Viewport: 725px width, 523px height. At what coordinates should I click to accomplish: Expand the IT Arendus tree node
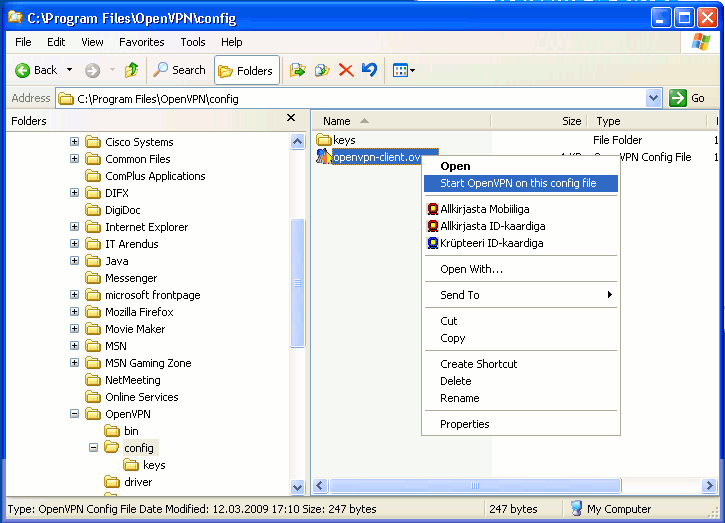(x=74, y=244)
